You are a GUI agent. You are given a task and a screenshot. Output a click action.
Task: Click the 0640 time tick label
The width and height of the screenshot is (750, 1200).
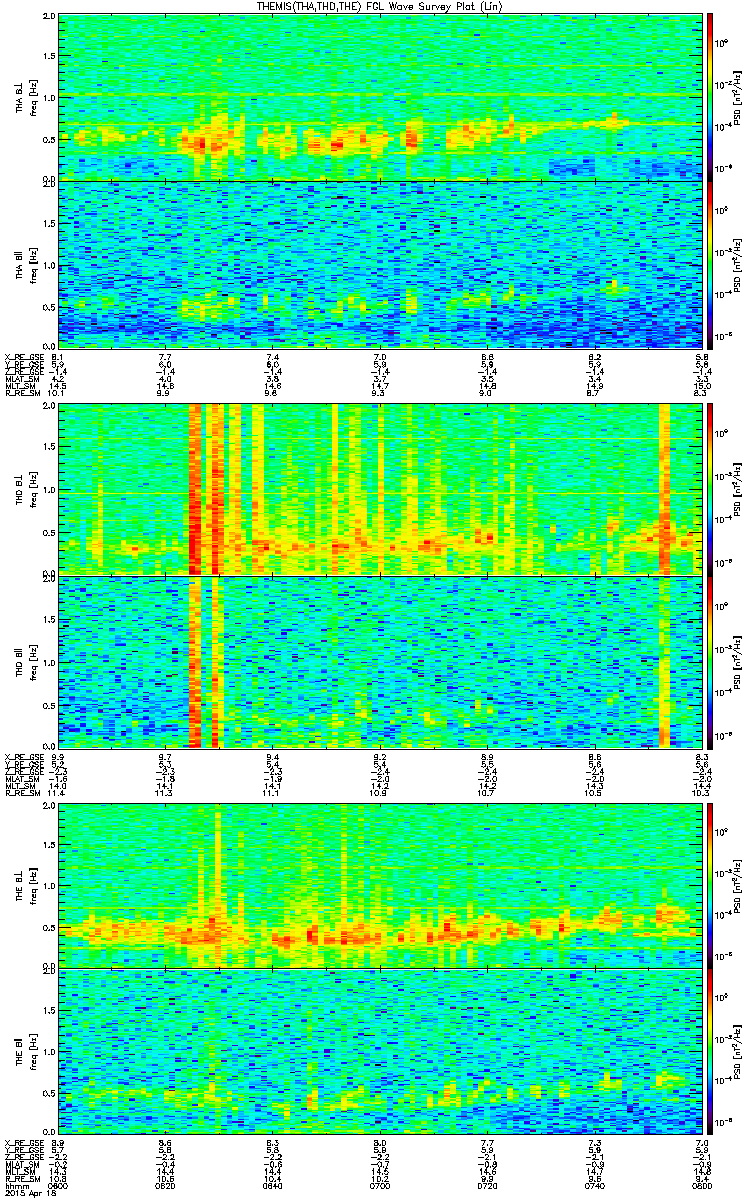coord(273,1186)
